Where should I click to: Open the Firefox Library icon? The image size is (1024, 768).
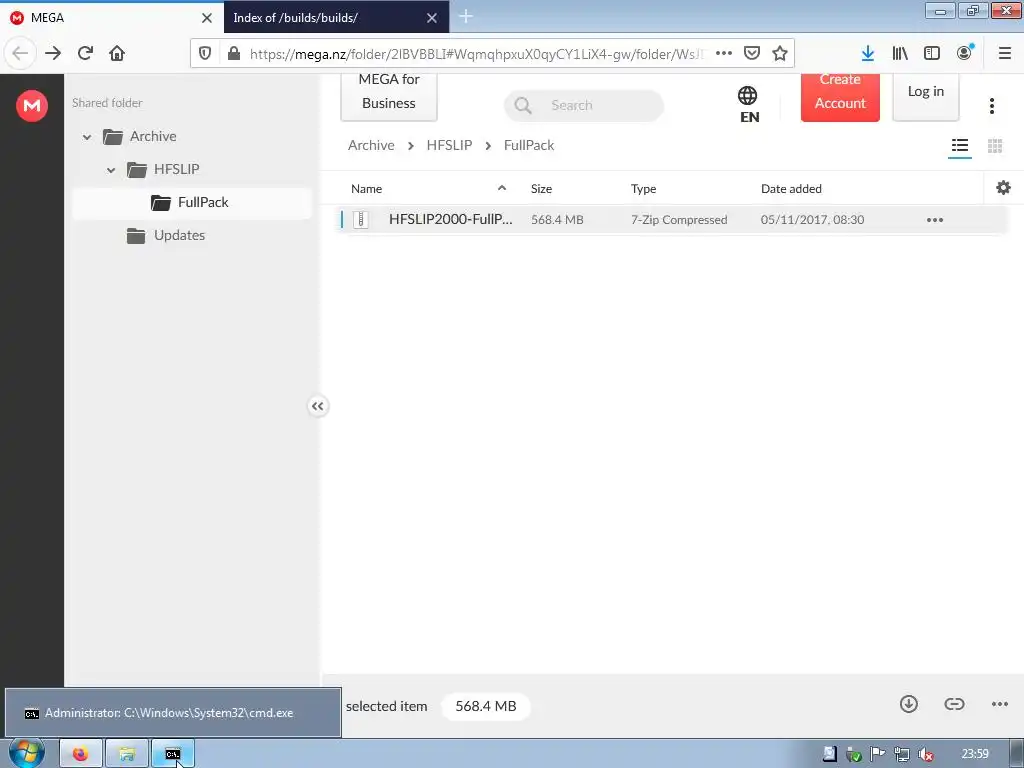pyautogui.click(x=900, y=54)
